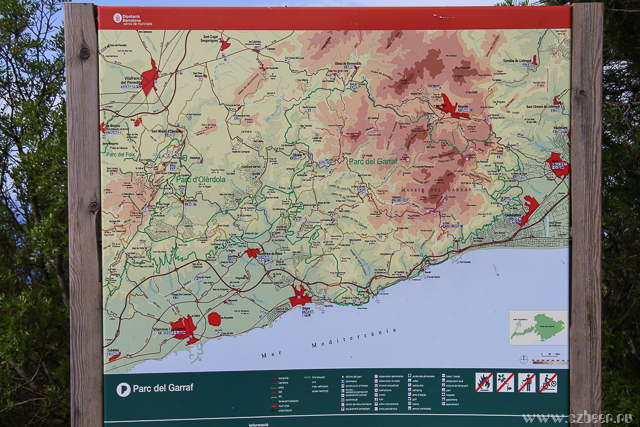Click the compass north symbol beside the scale bar

coord(523,360)
